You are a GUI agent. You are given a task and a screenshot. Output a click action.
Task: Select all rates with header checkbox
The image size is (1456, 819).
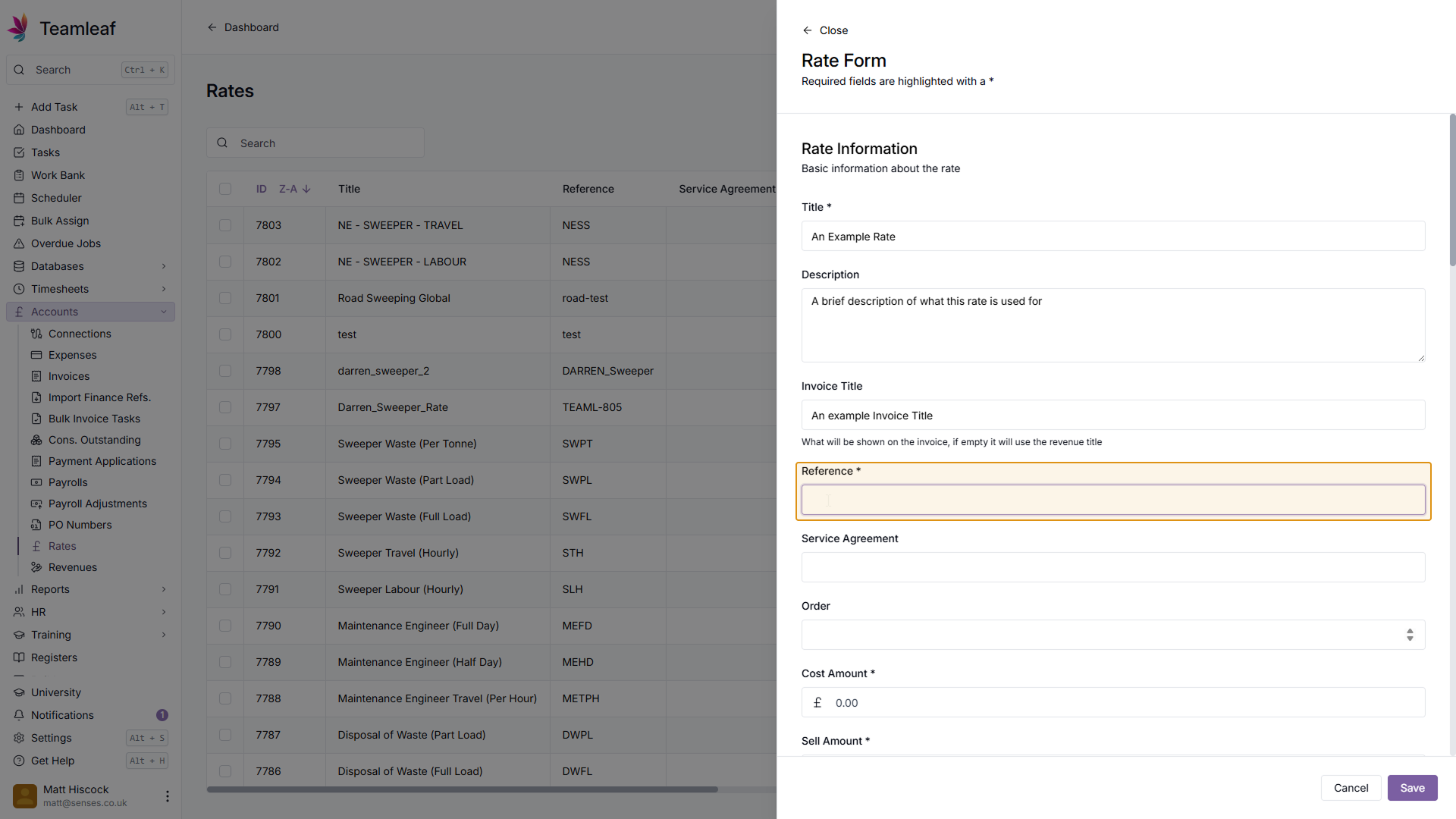[x=225, y=189]
